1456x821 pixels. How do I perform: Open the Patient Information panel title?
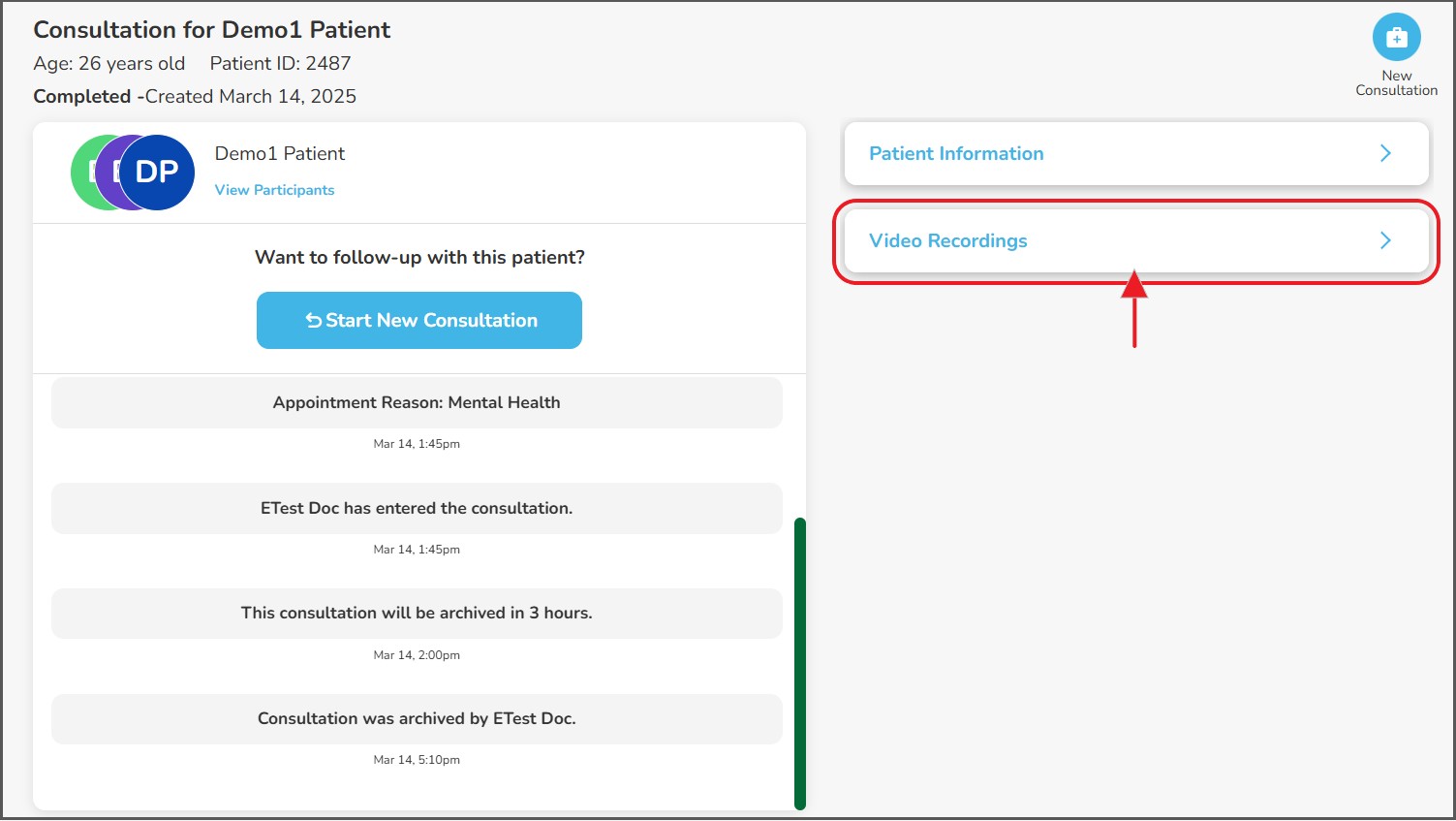(956, 153)
